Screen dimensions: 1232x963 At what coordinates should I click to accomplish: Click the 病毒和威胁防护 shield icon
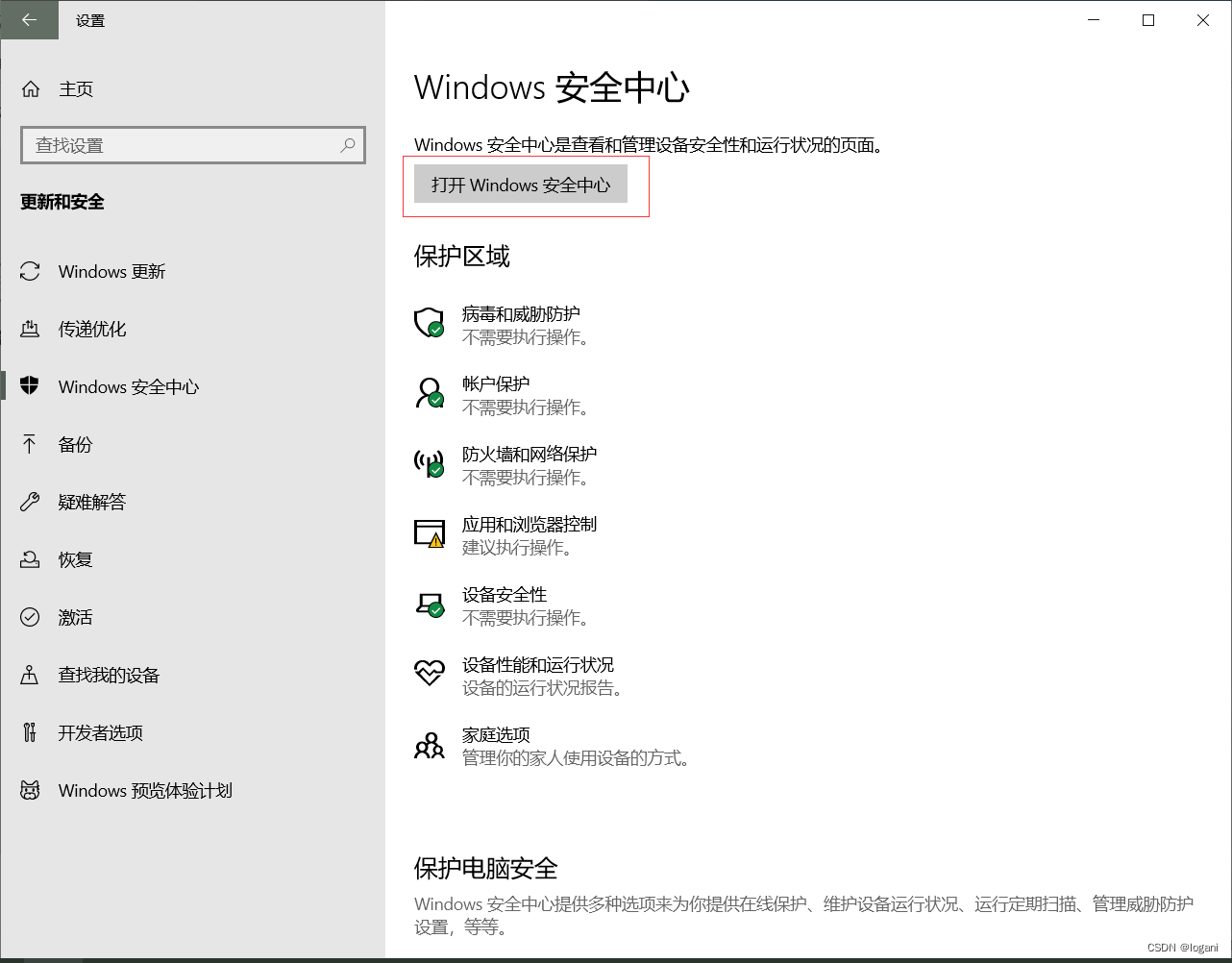pyautogui.click(x=430, y=323)
